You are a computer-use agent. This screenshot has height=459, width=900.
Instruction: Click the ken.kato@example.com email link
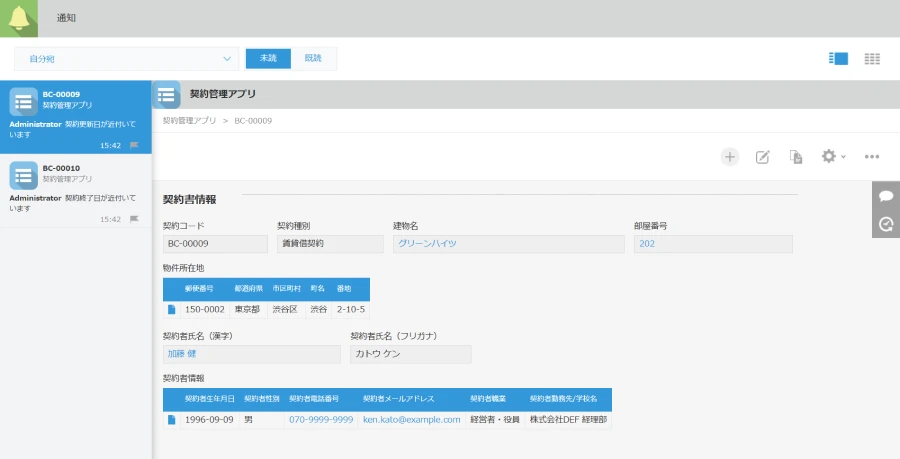(x=412, y=419)
